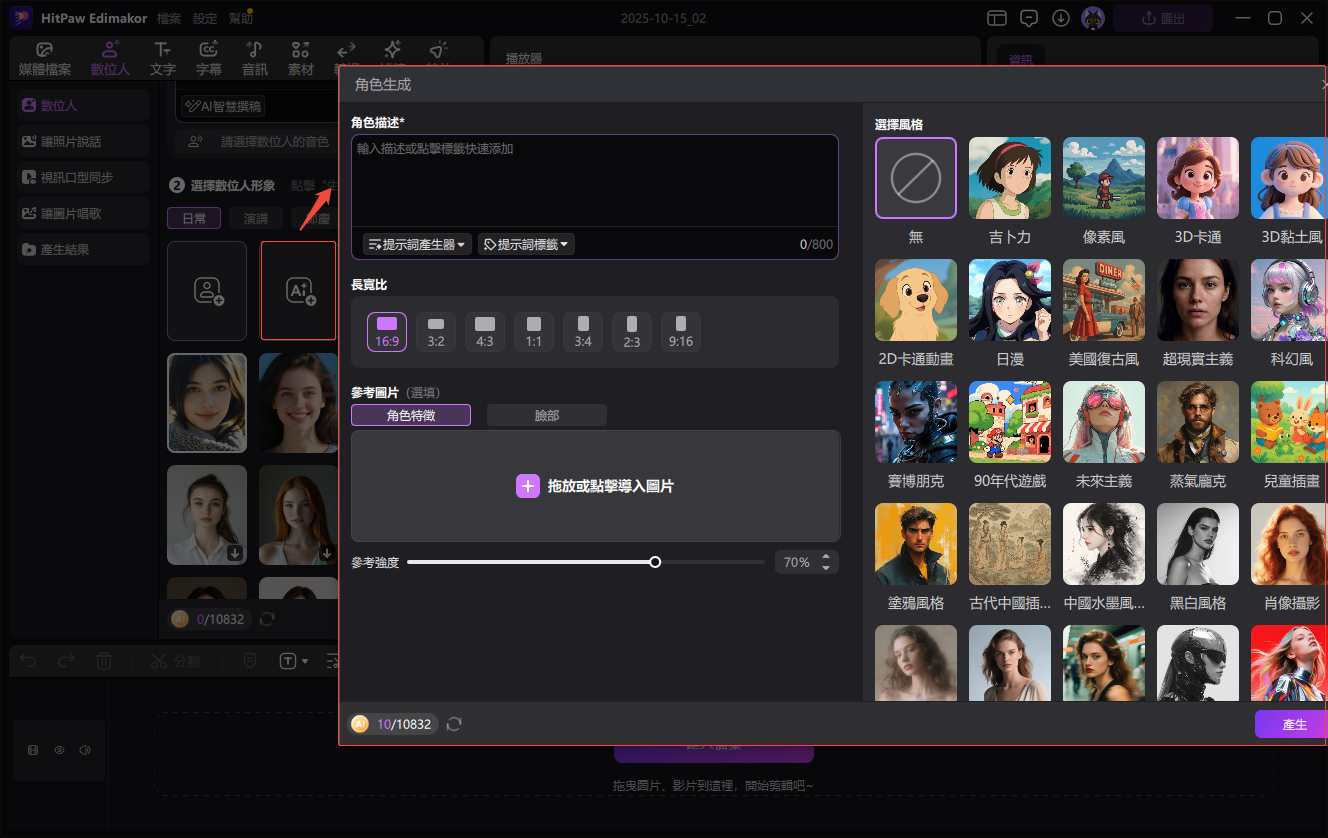Click the refresh credits icon in dialog footer
The height and width of the screenshot is (838, 1328).
tap(454, 724)
